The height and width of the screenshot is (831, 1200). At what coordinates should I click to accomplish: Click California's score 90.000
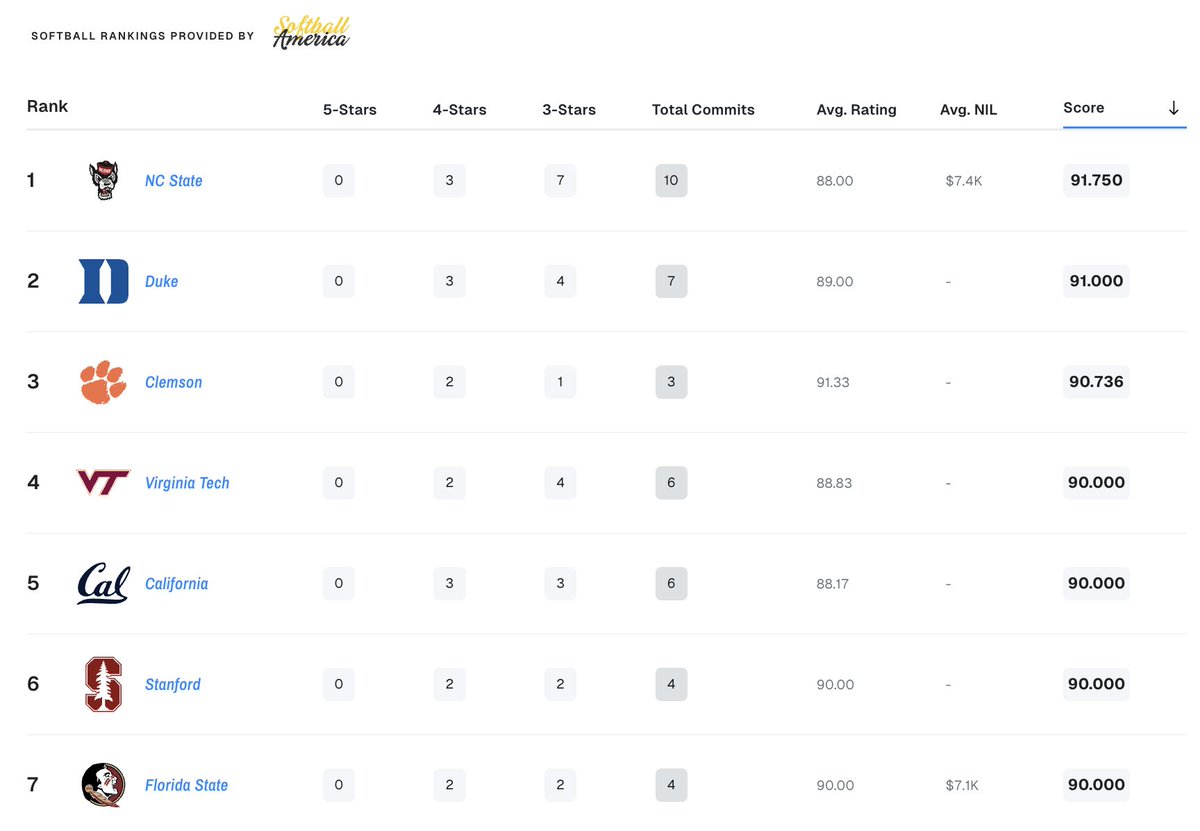point(1096,584)
